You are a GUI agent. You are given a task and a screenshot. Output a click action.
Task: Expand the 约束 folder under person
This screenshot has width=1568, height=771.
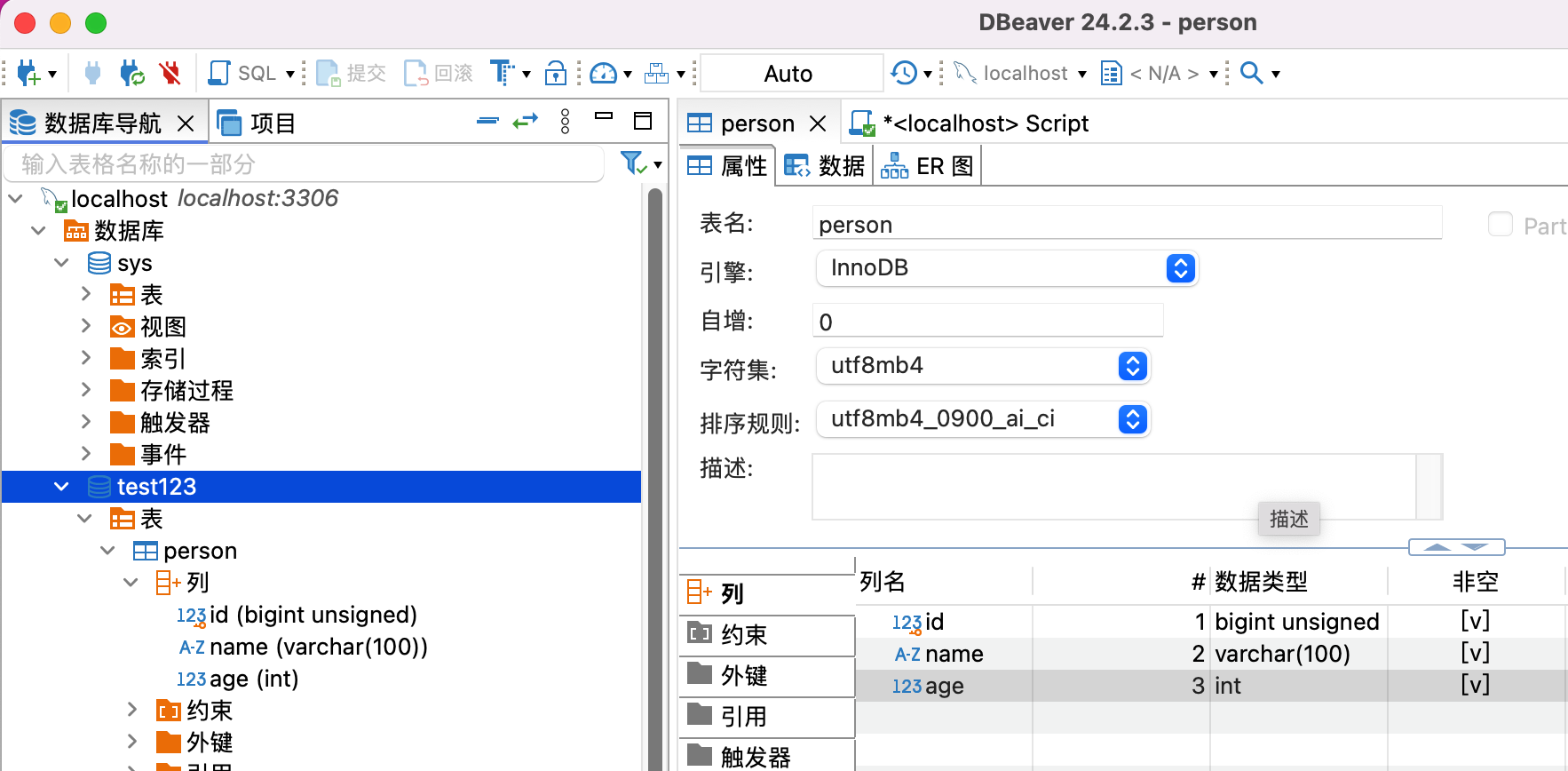pos(131,710)
